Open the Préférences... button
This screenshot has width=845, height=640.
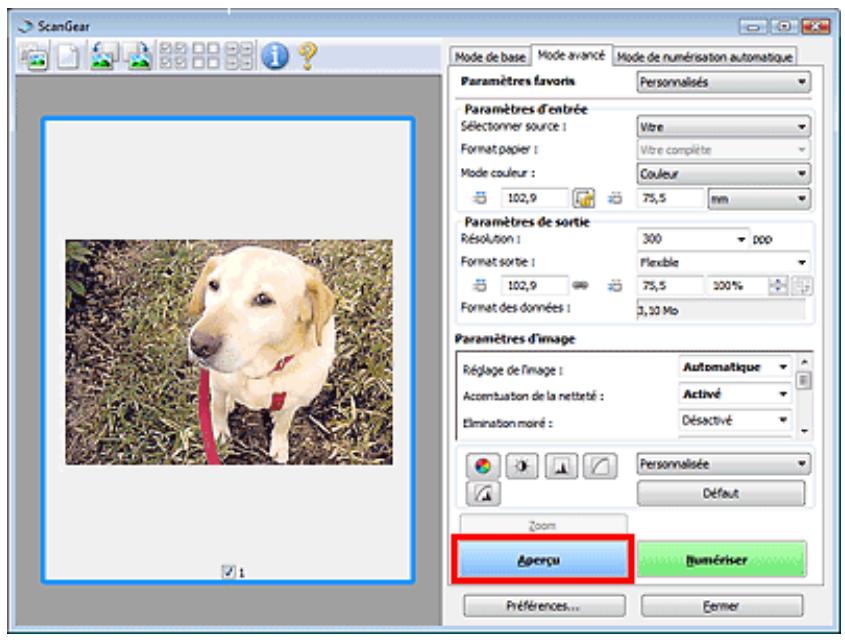click(544, 606)
